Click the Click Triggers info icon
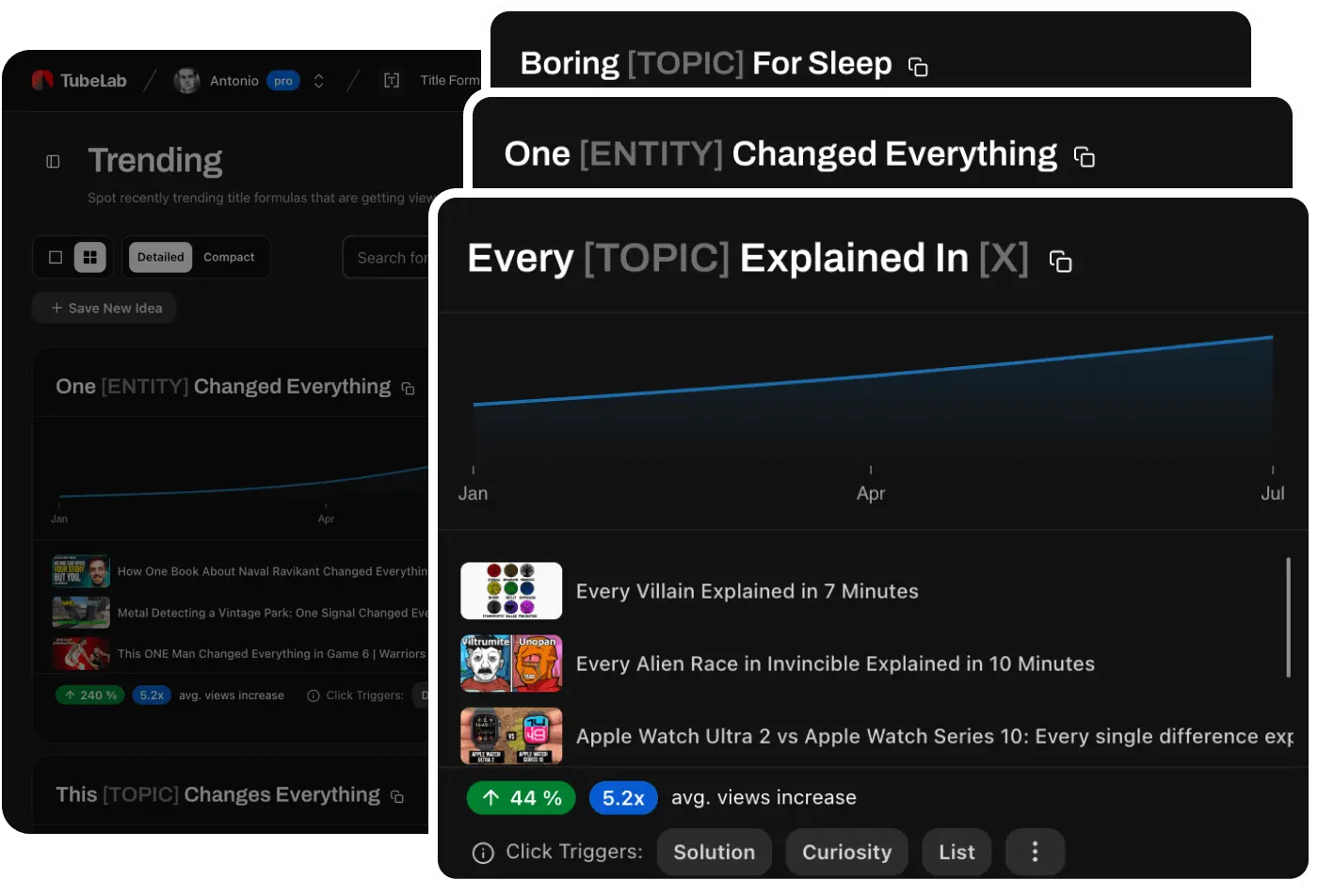Viewport: 1318px width, 896px height. pos(483,852)
